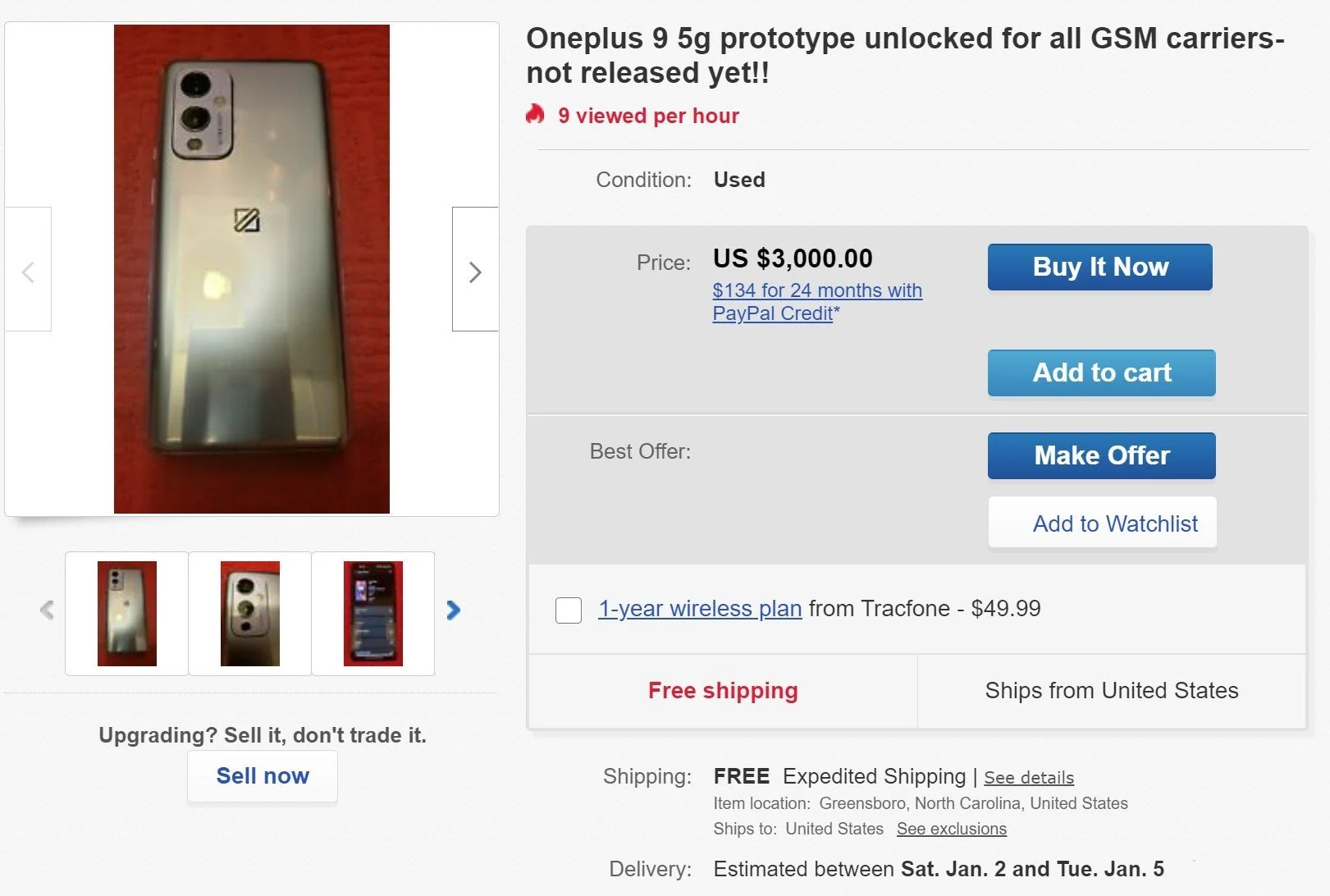Open the PayPal Credit financing link

[816, 301]
